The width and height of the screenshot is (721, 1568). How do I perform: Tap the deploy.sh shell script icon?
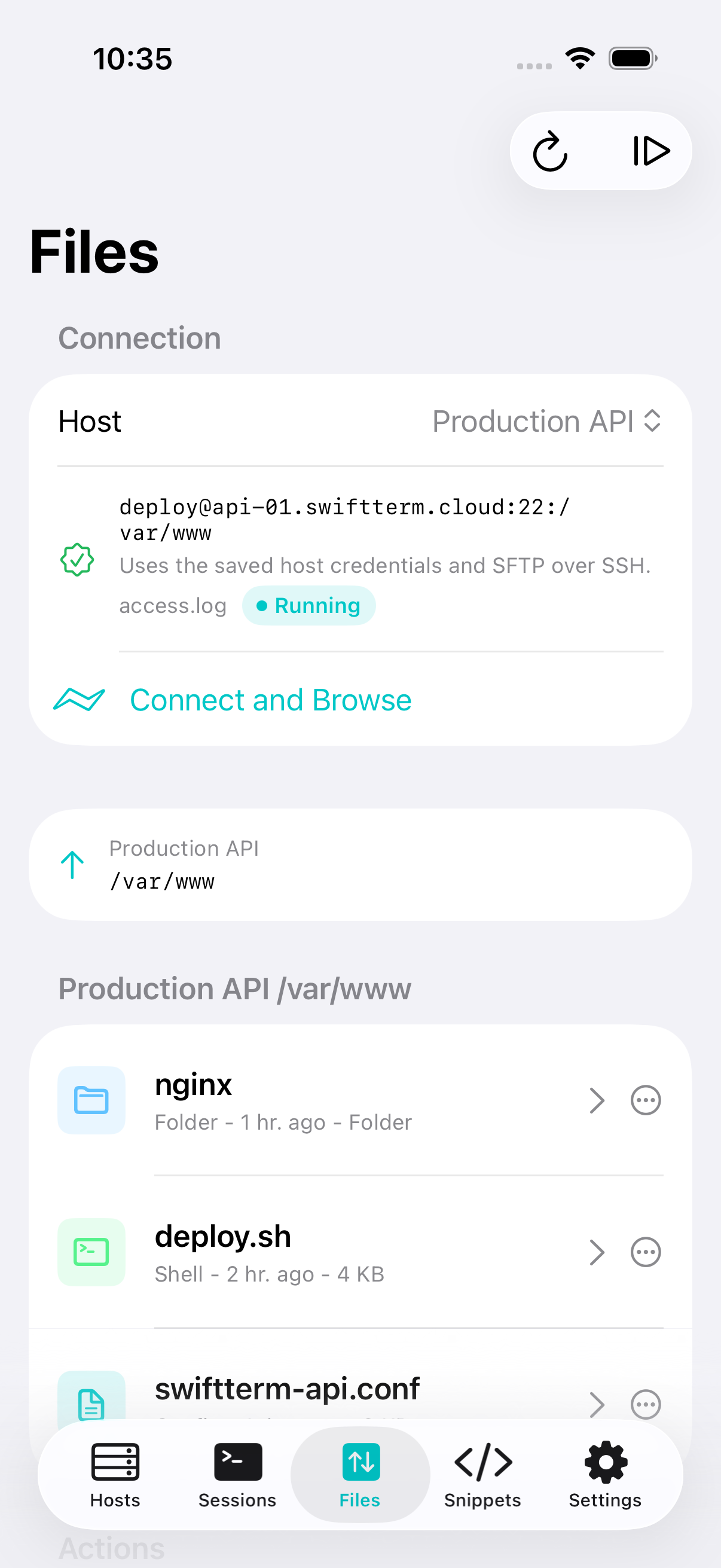coord(91,1252)
